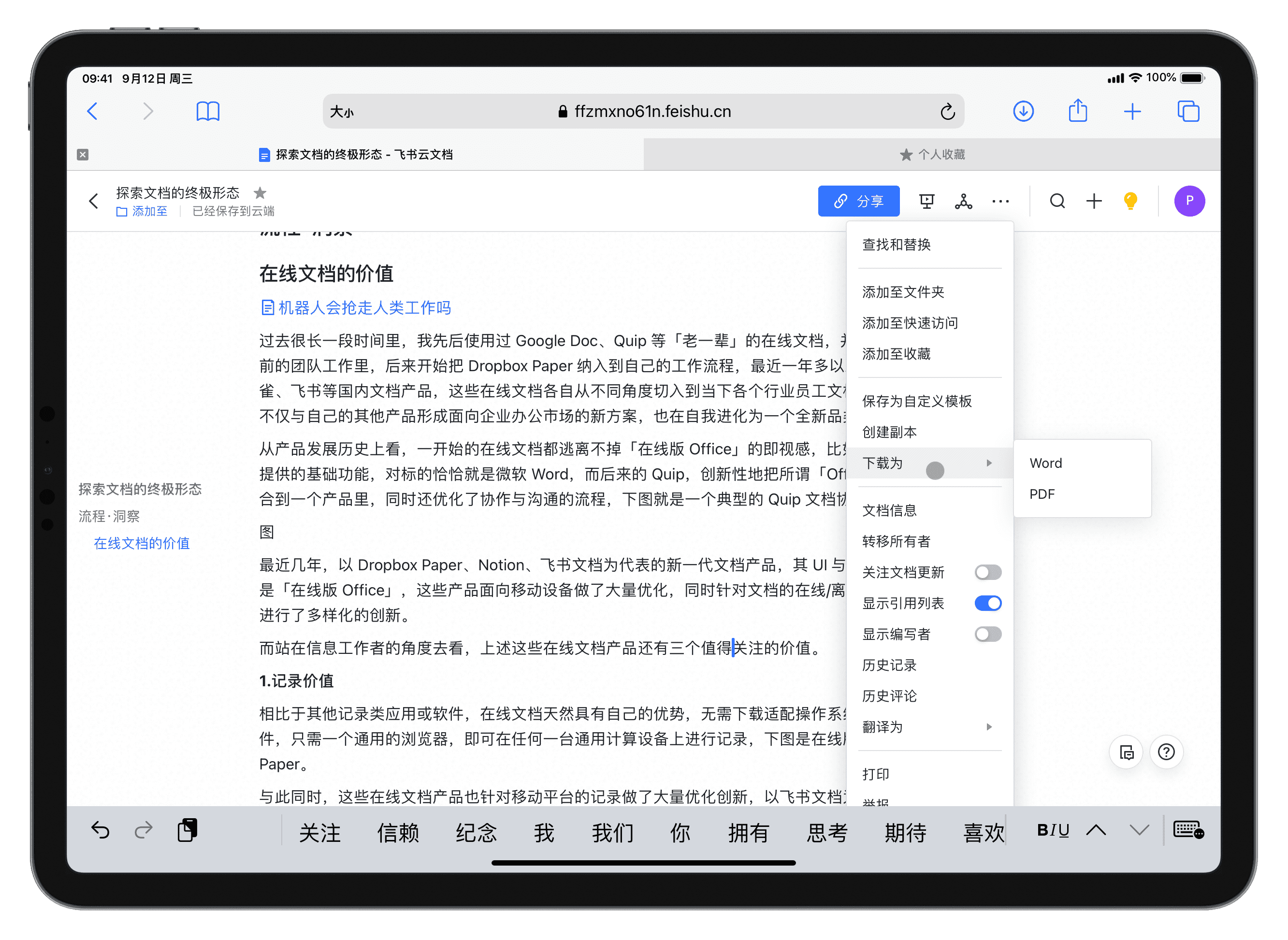Go back with Safari's back arrow
1288x940 pixels.
(93, 111)
